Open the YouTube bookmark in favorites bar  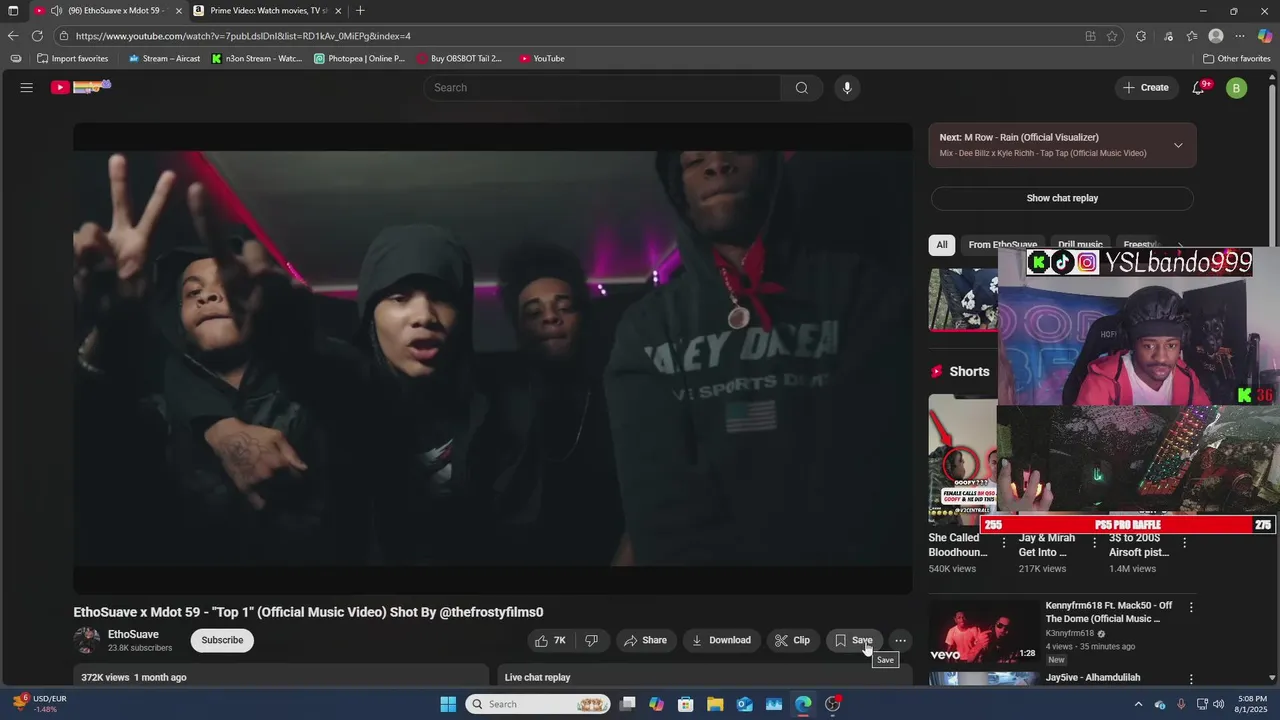542,59
